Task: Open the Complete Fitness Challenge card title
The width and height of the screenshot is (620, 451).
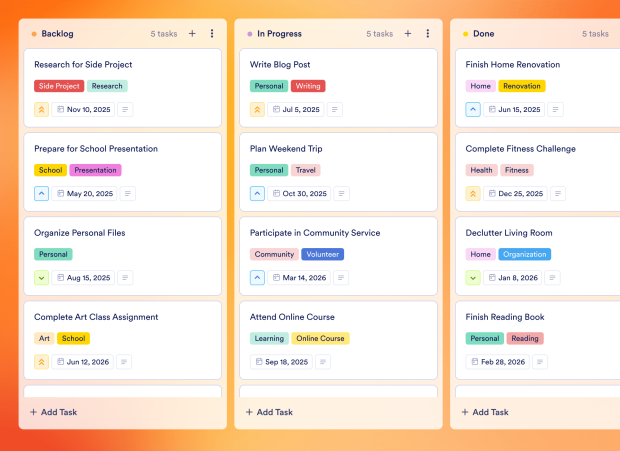Action: tap(520, 149)
